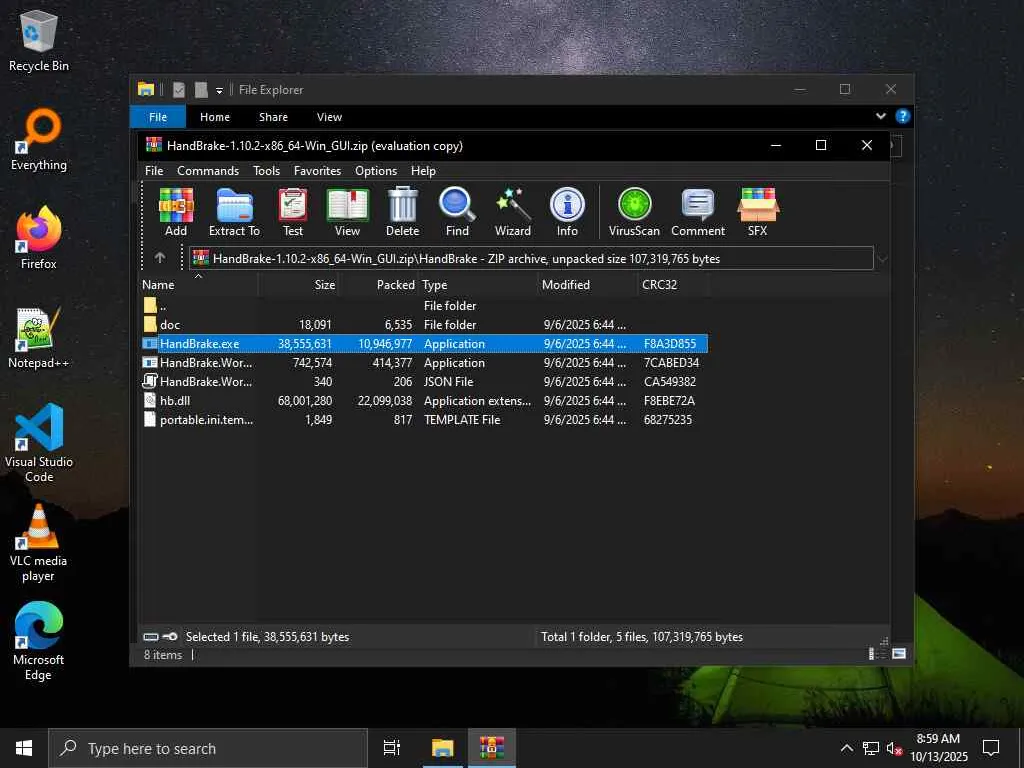Click the volume muted tray icon

[894, 748]
